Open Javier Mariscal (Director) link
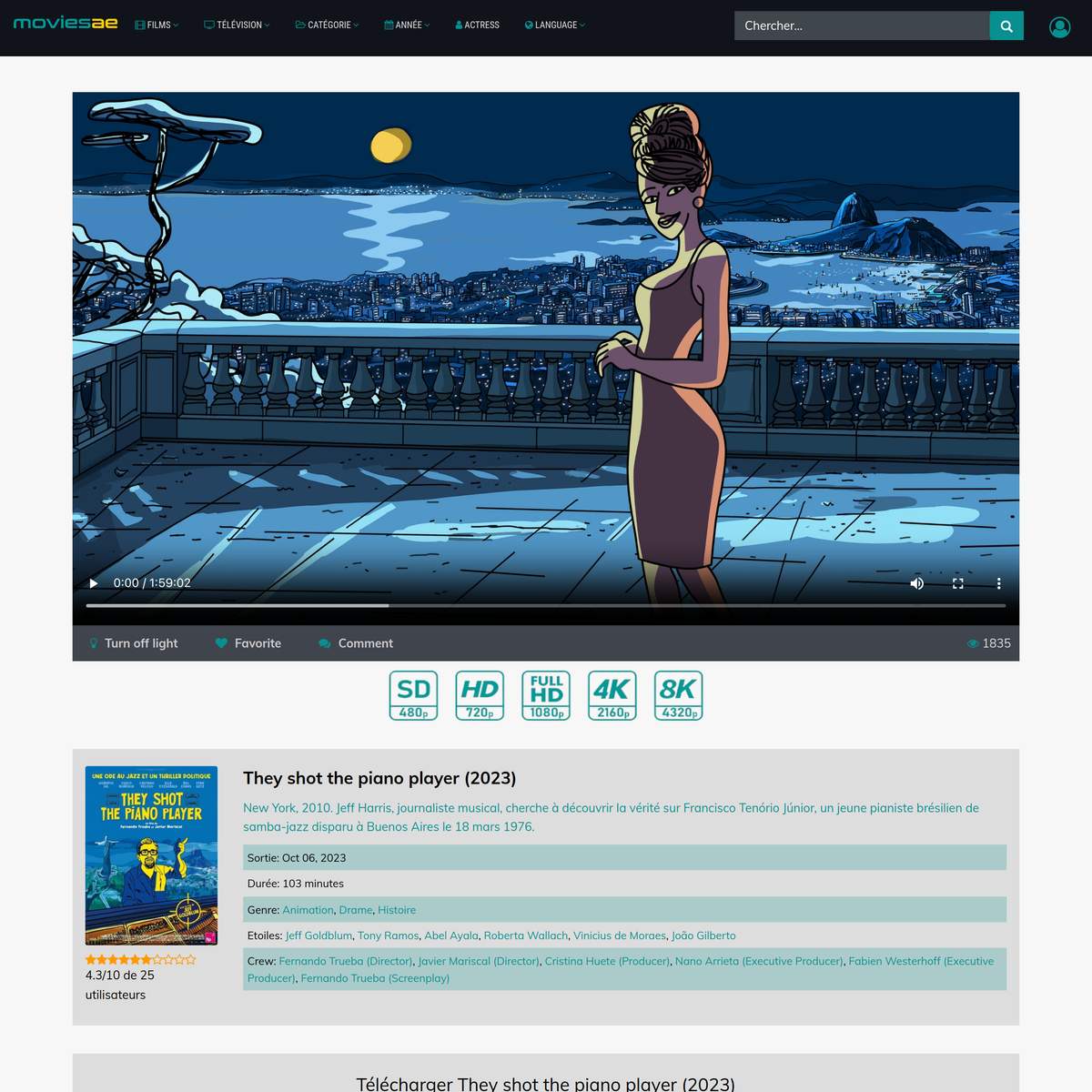The height and width of the screenshot is (1092, 1092). coord(479,961)
